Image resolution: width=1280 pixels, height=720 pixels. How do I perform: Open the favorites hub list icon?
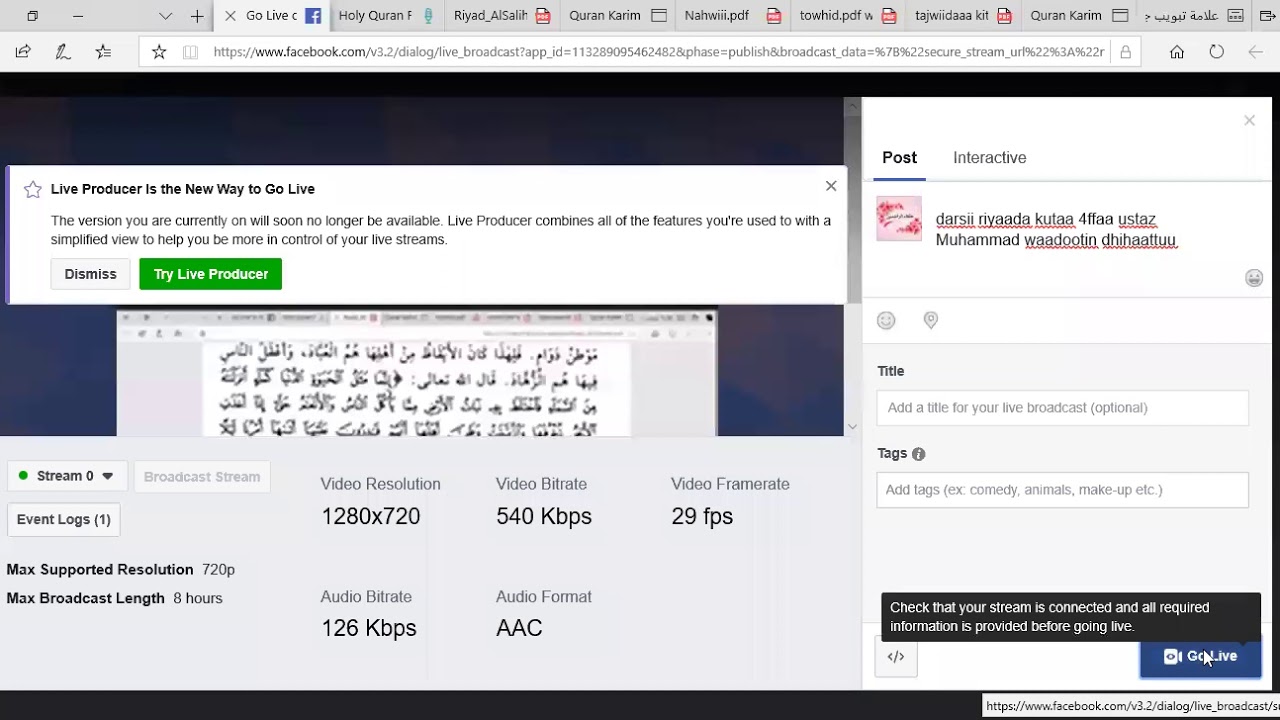click(x=103, y=52)
